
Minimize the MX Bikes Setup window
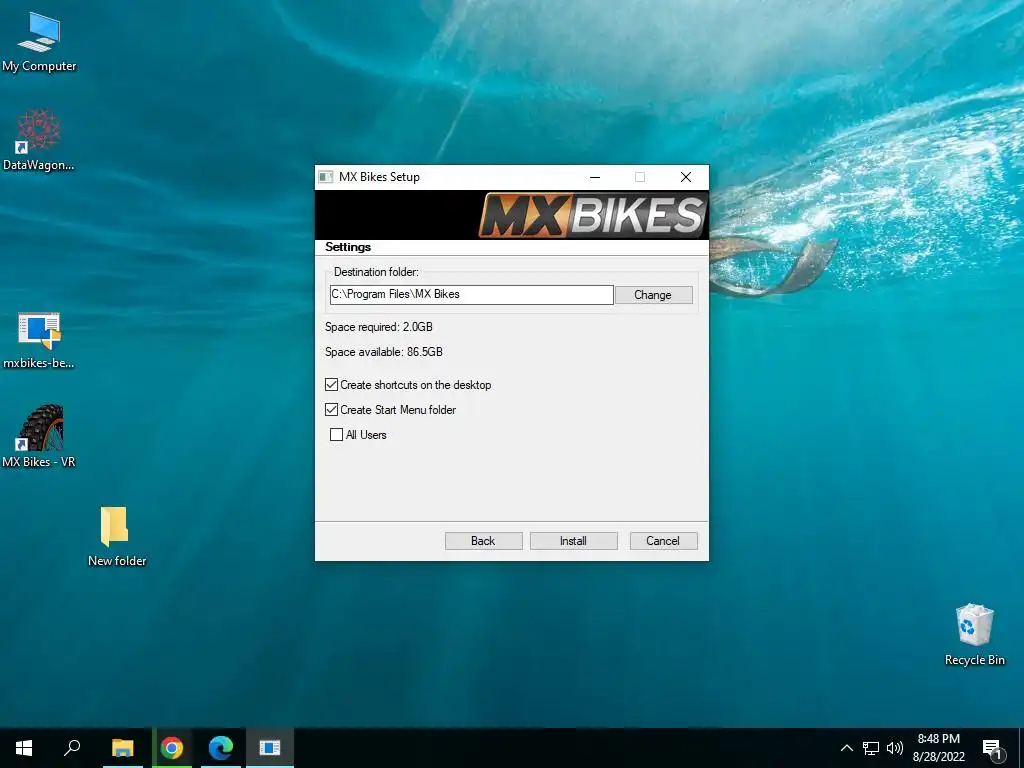(595, 177)
